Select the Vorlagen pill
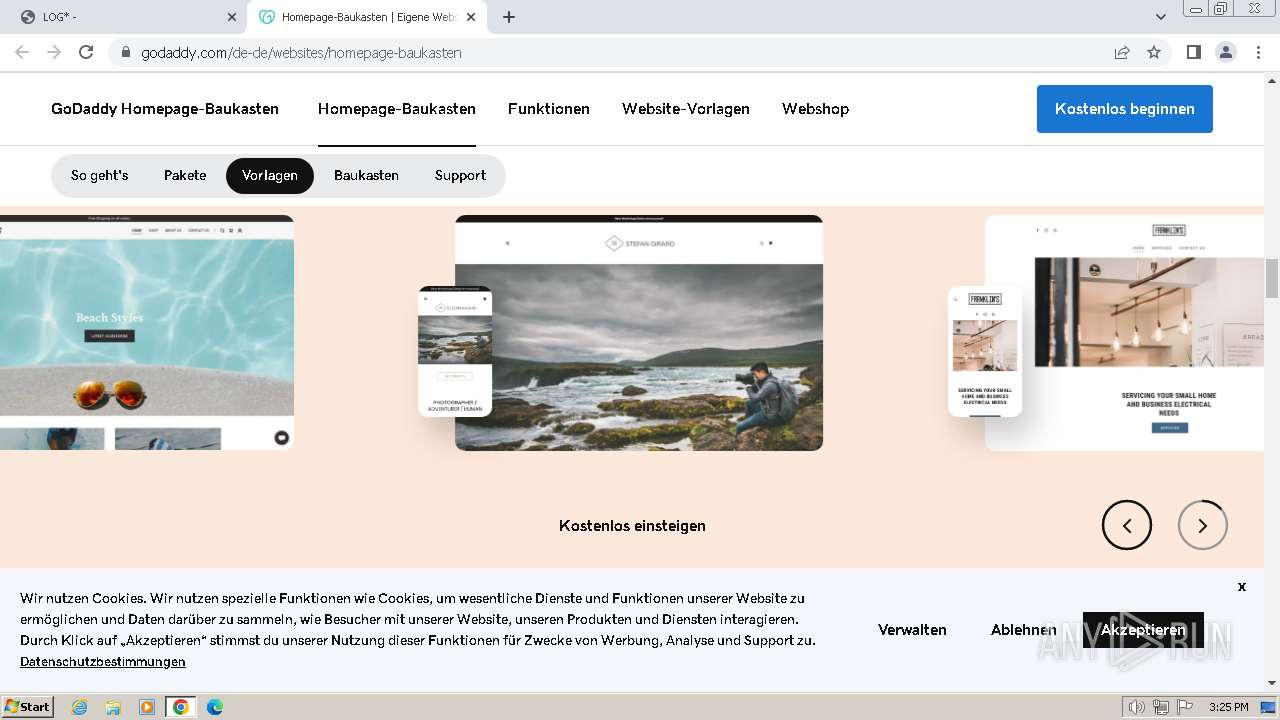Image resolution: width=1280 pixels, height=720 pixels. 270,175
